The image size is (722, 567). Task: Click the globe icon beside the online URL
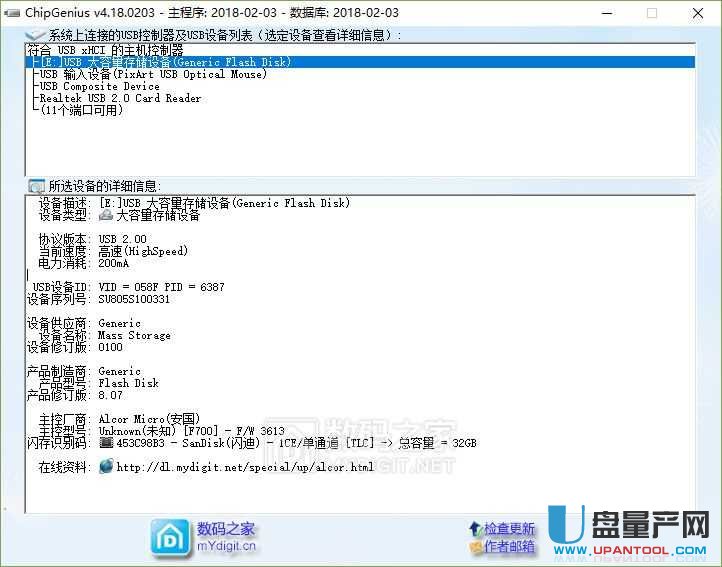[x=106, y=467]
